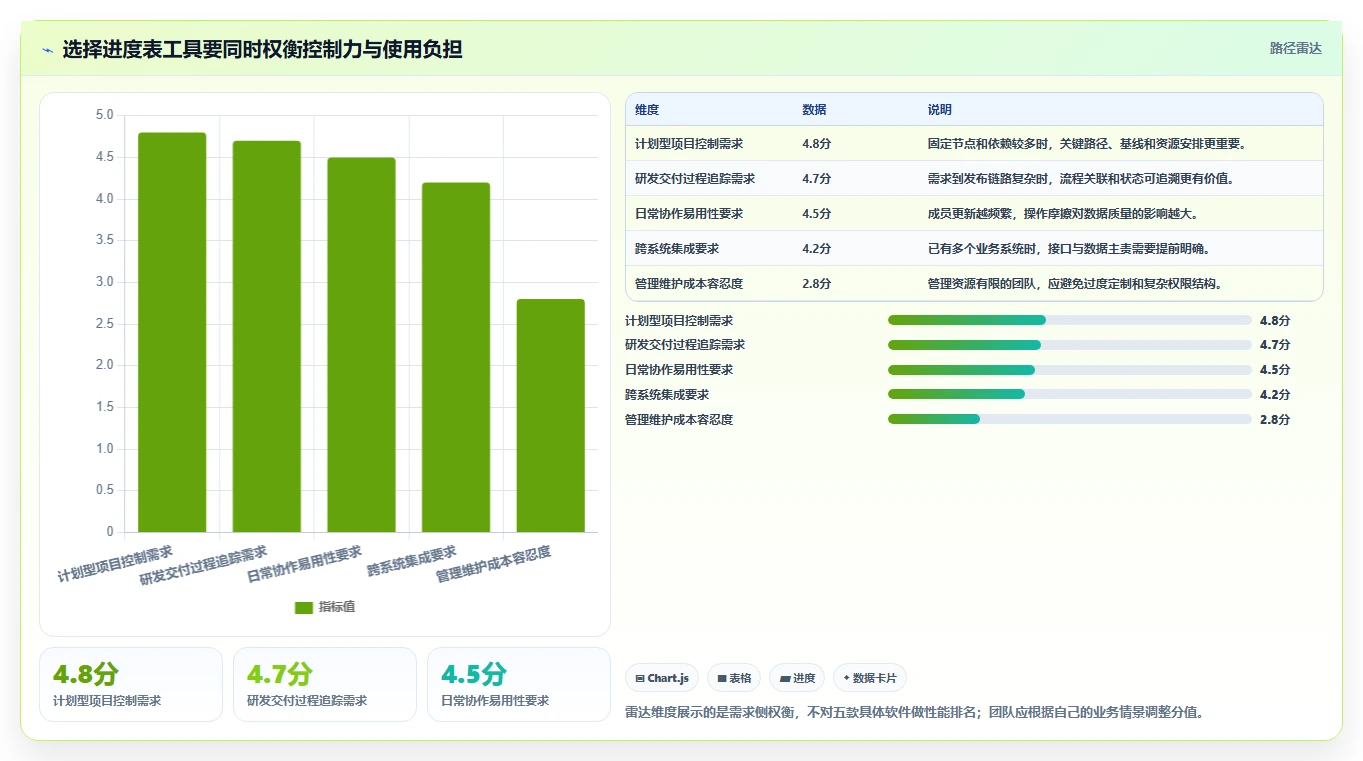Click the 日常协作易用性要求 progress bar

[1070, 370]
